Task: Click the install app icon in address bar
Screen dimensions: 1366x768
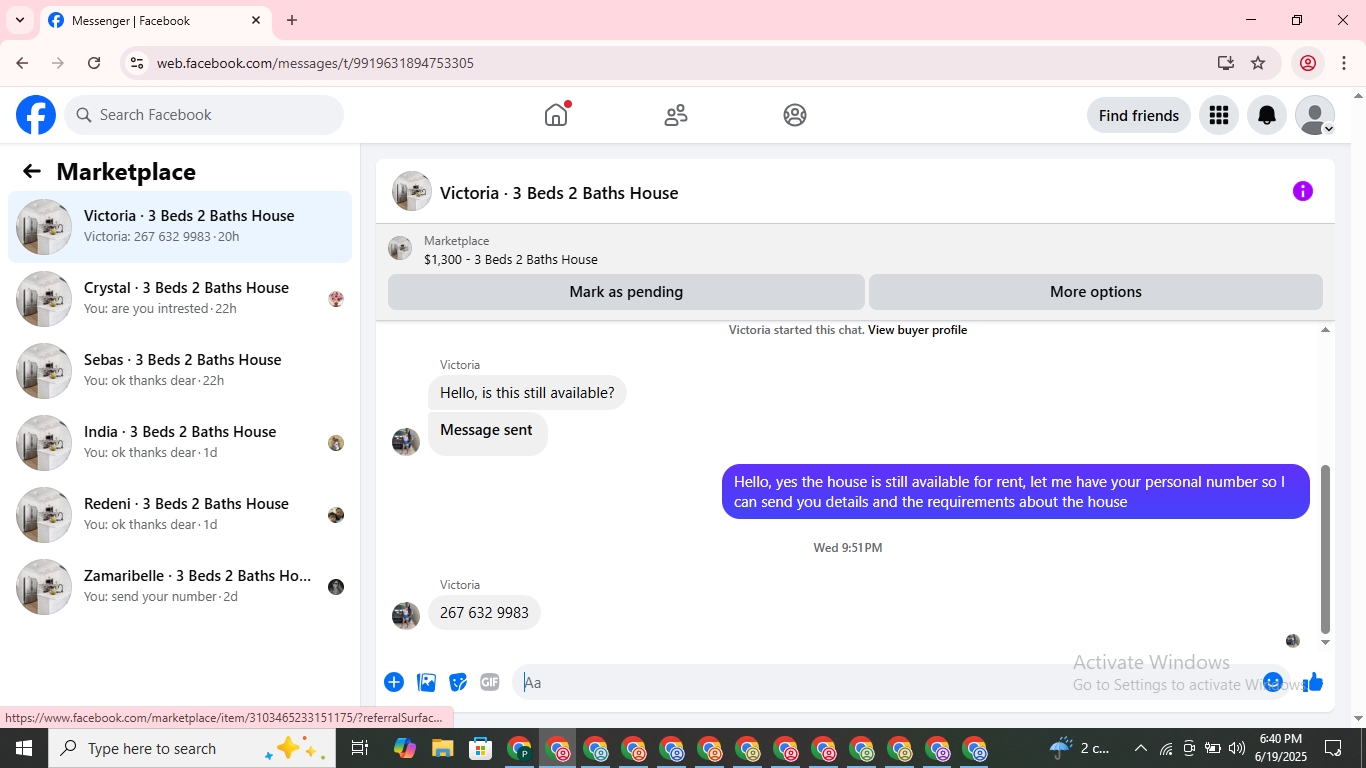Action: [x=1226, y=63]
